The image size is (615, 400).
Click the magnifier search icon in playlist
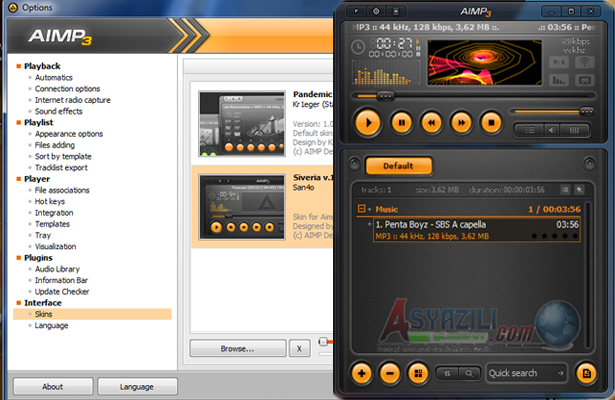(x=469, y=373)
